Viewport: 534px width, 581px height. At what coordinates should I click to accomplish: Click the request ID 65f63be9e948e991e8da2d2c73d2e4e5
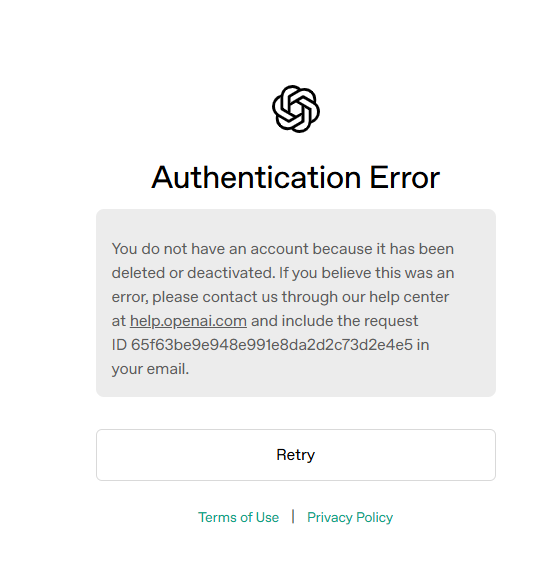(272, 345)
